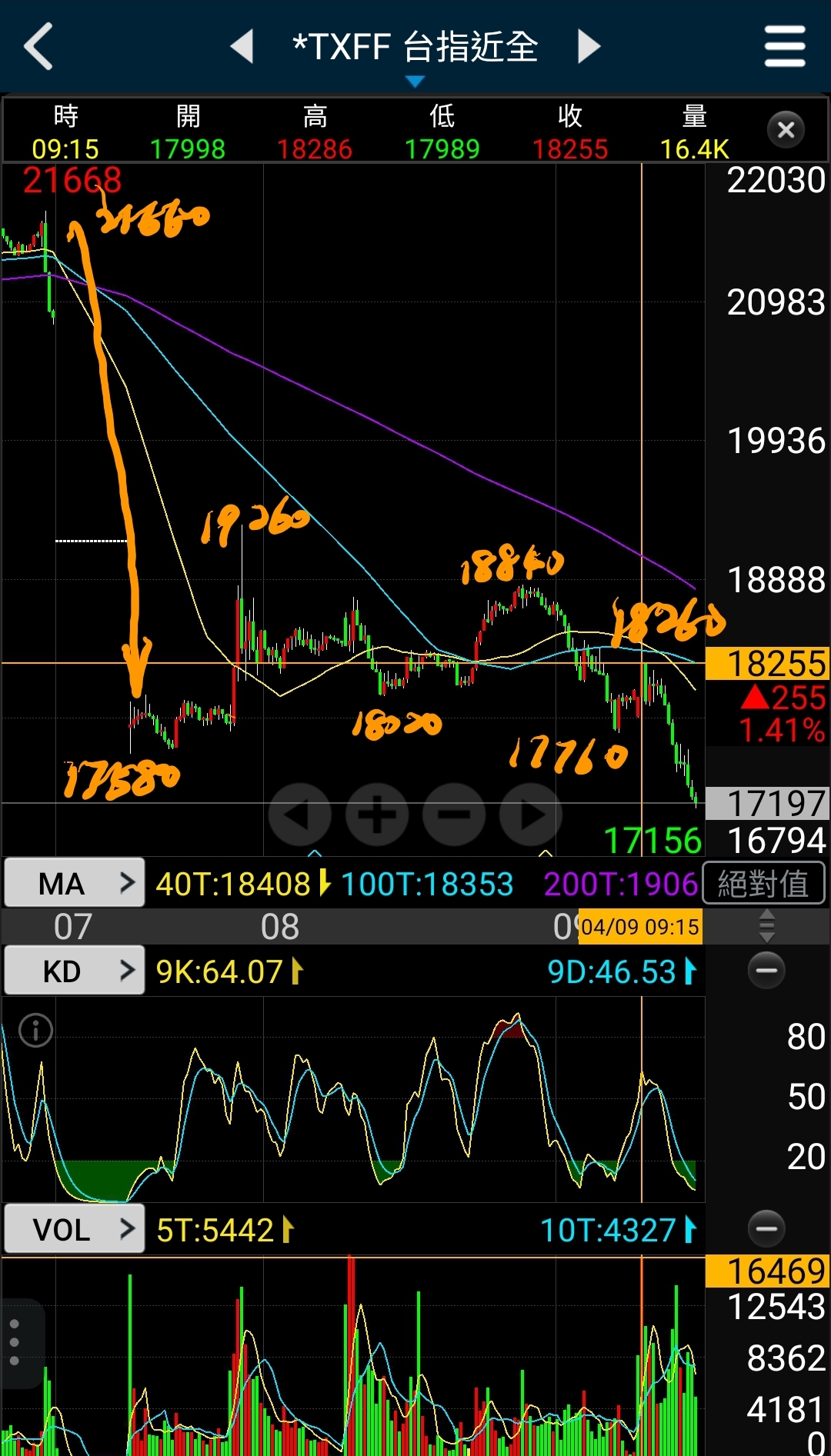Tap the 04/09 09:15 time marker

click(x=640, y=927)
